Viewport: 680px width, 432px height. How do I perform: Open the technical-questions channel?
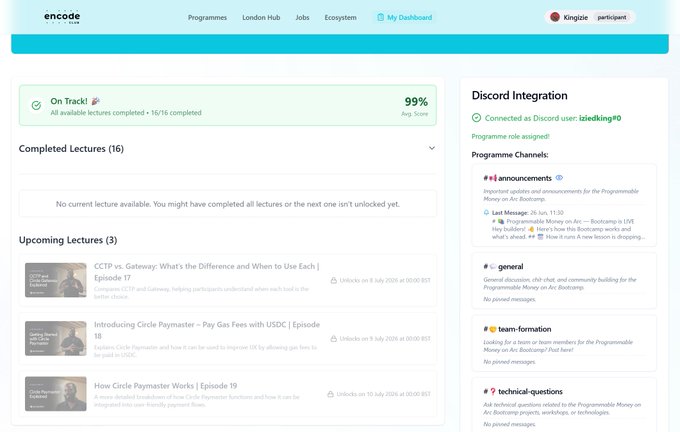[x=530, y=392]
